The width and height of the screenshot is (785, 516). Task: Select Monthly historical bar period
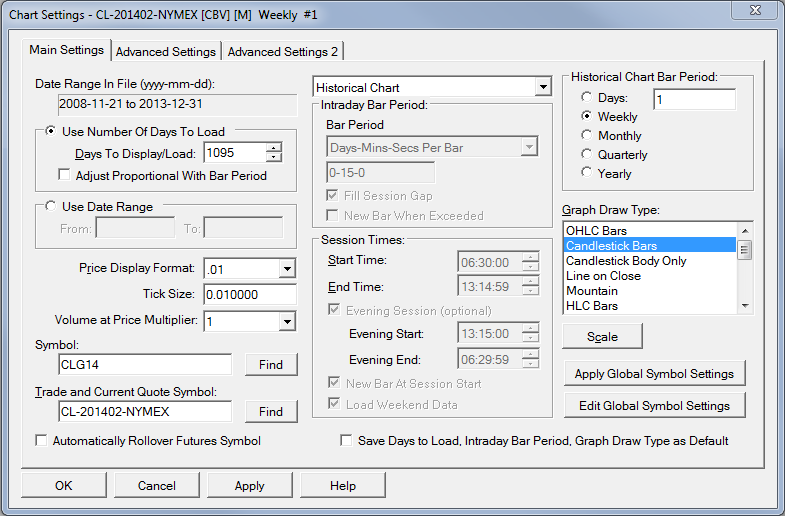coord(586,135)
